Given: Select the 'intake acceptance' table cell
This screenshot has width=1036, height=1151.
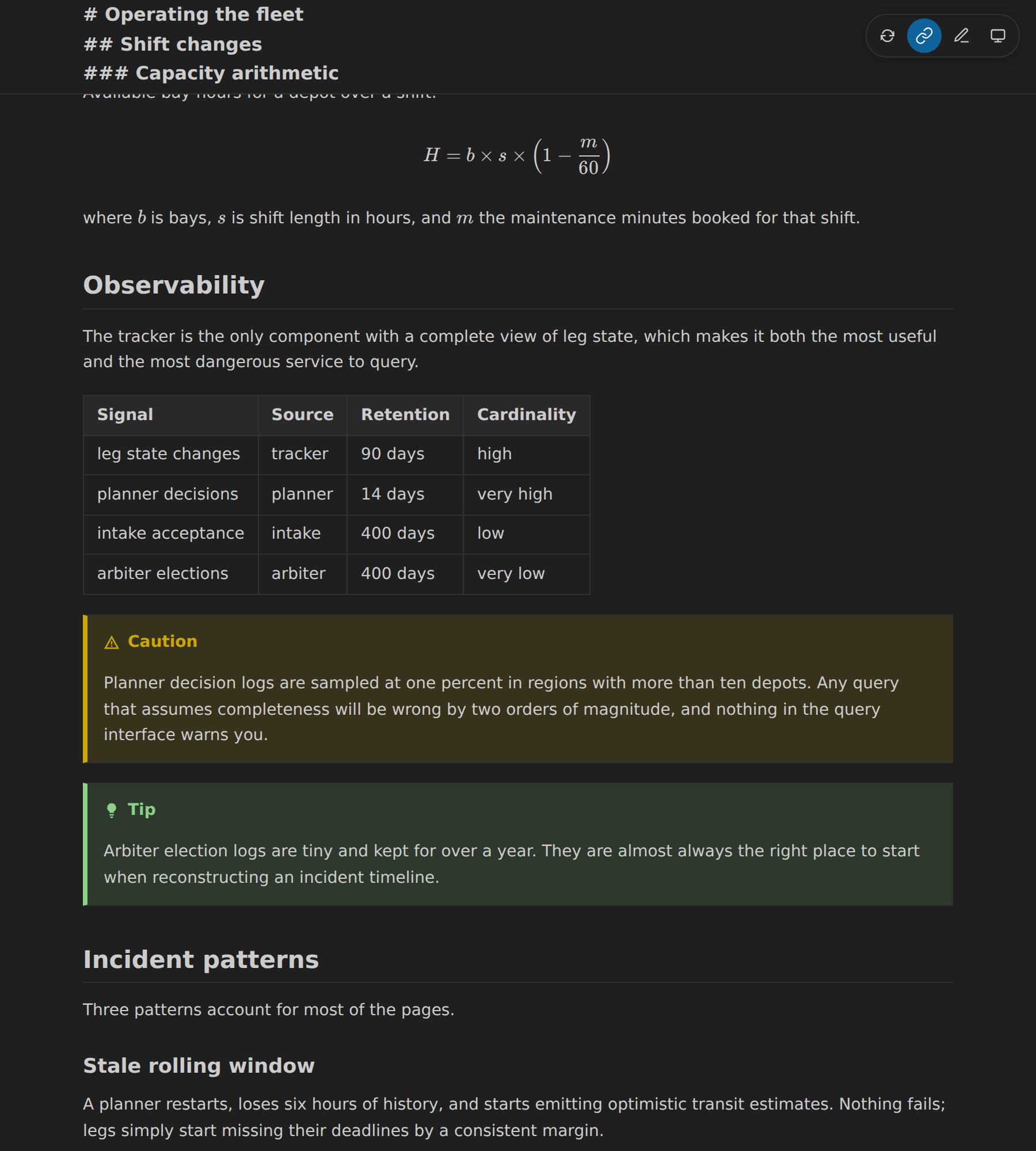Looking at the screenshot, I should (x=171, y=534).
